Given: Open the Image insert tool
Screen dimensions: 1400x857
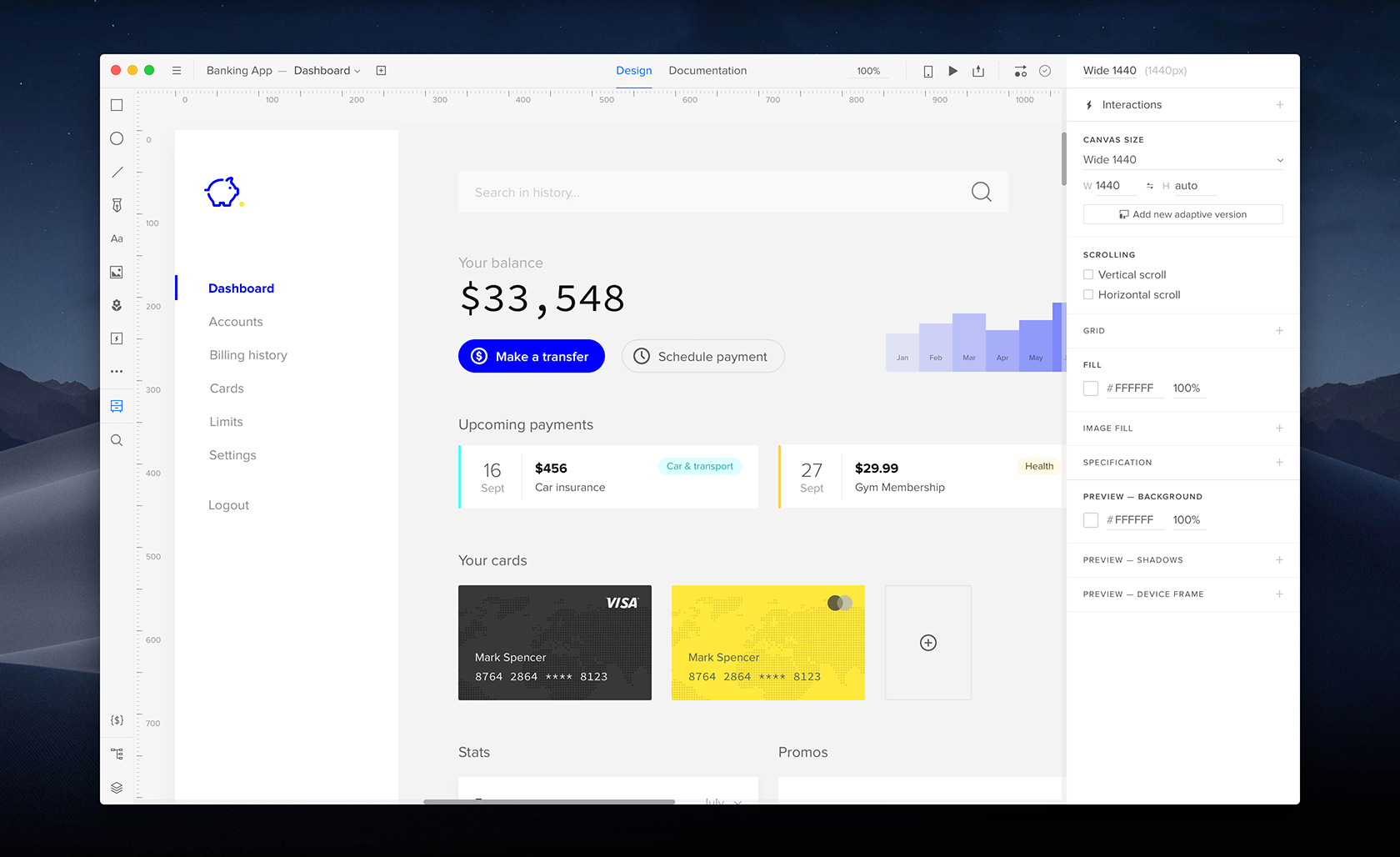Looking at the screenshot, I should [x=117, y=272].
